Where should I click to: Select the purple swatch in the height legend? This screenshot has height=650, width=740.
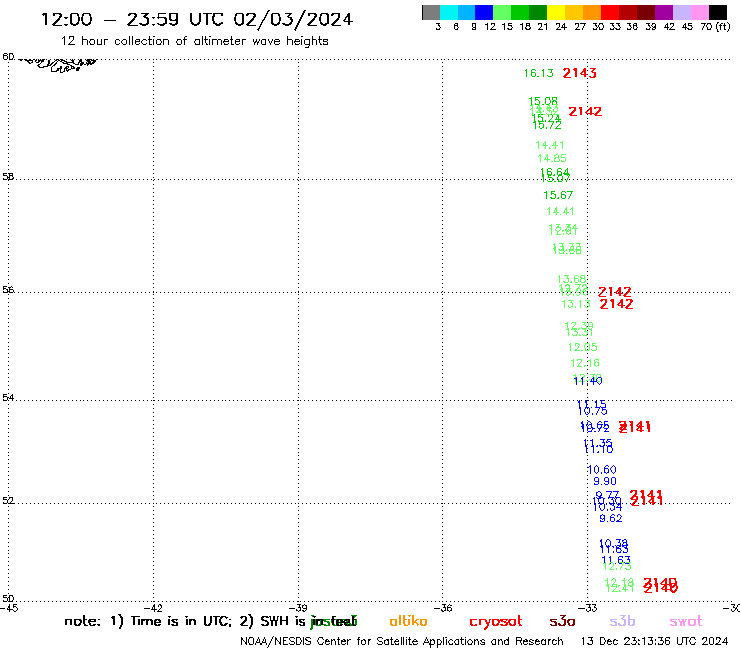click(x=664, y=12)
